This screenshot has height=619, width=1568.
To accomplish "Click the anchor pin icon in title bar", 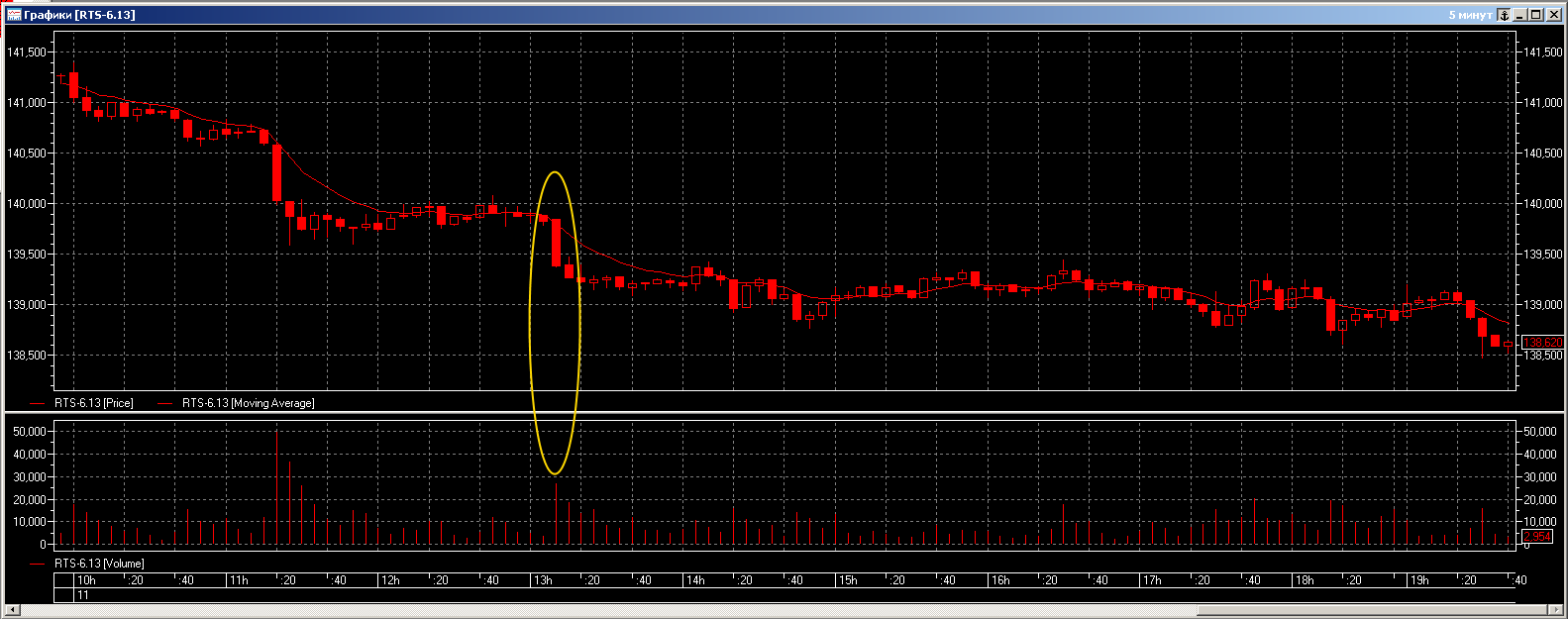I will [1504, 15].
